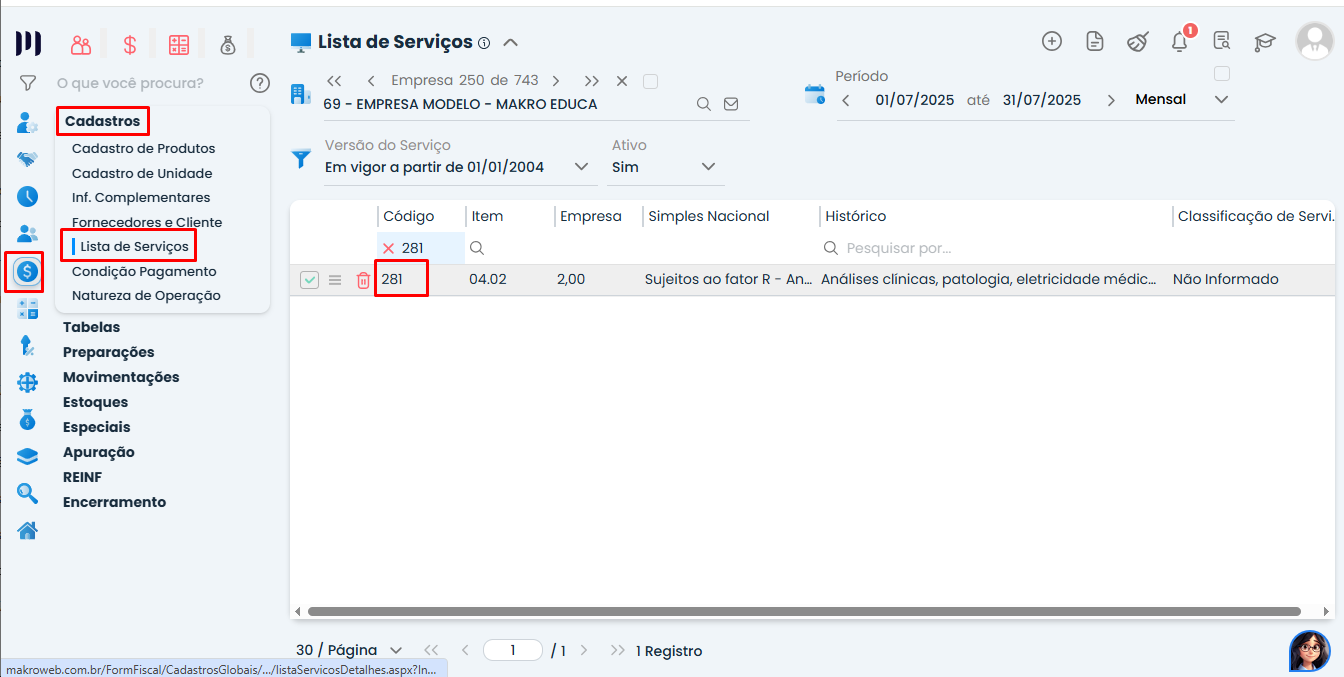Click the plus icon to add new item
Viewport: 1344px width, 677px height.
1052,41
